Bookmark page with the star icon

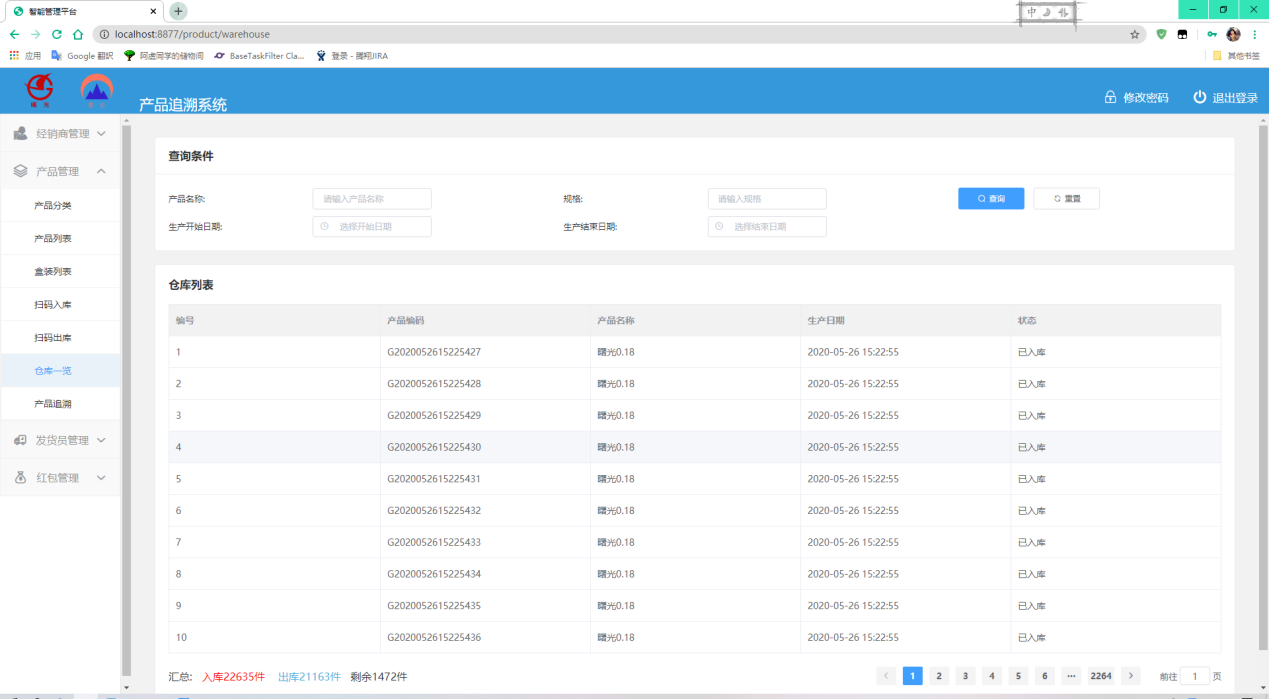click(x=1135, y=34)
